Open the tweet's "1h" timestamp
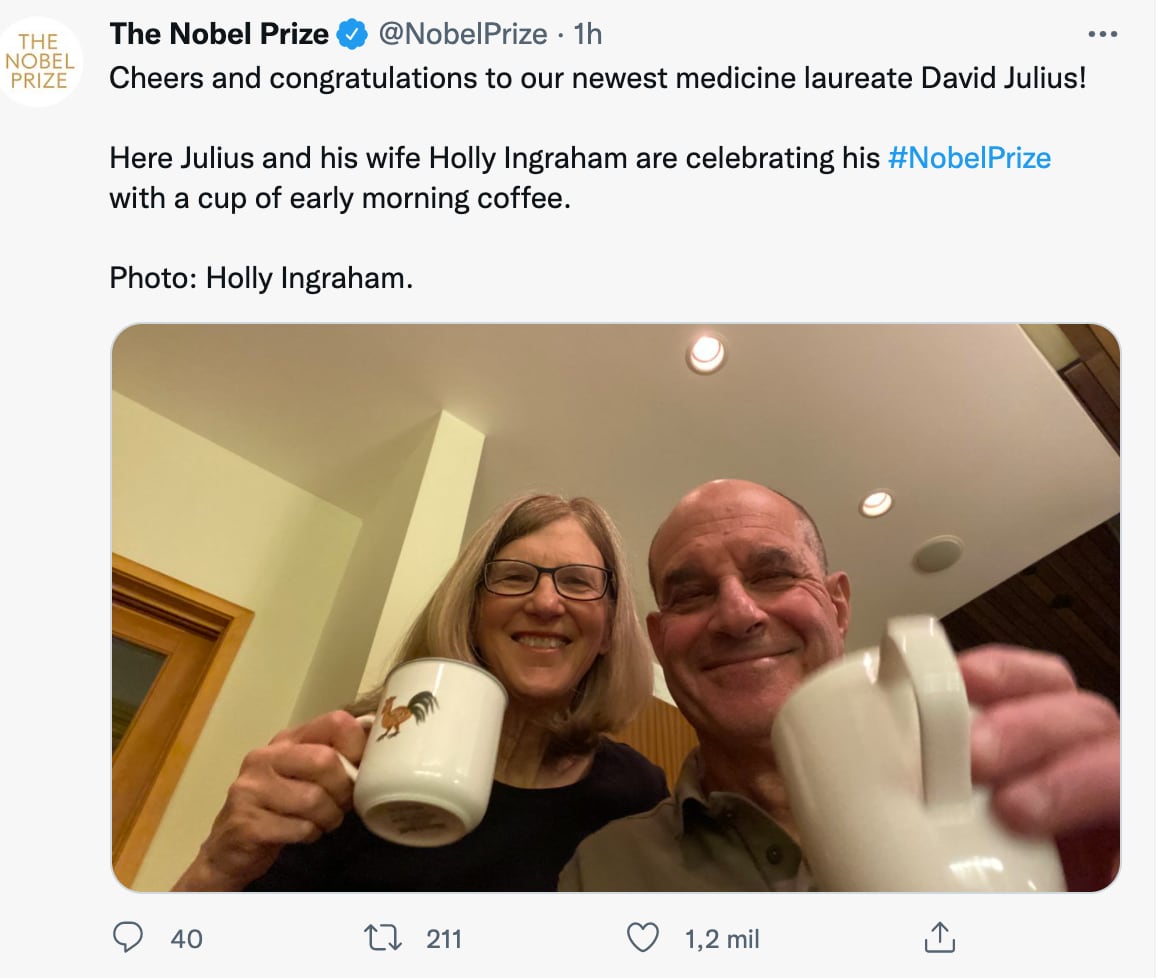1168x978 pixels. pyautogui.click(x=589, y=35)
